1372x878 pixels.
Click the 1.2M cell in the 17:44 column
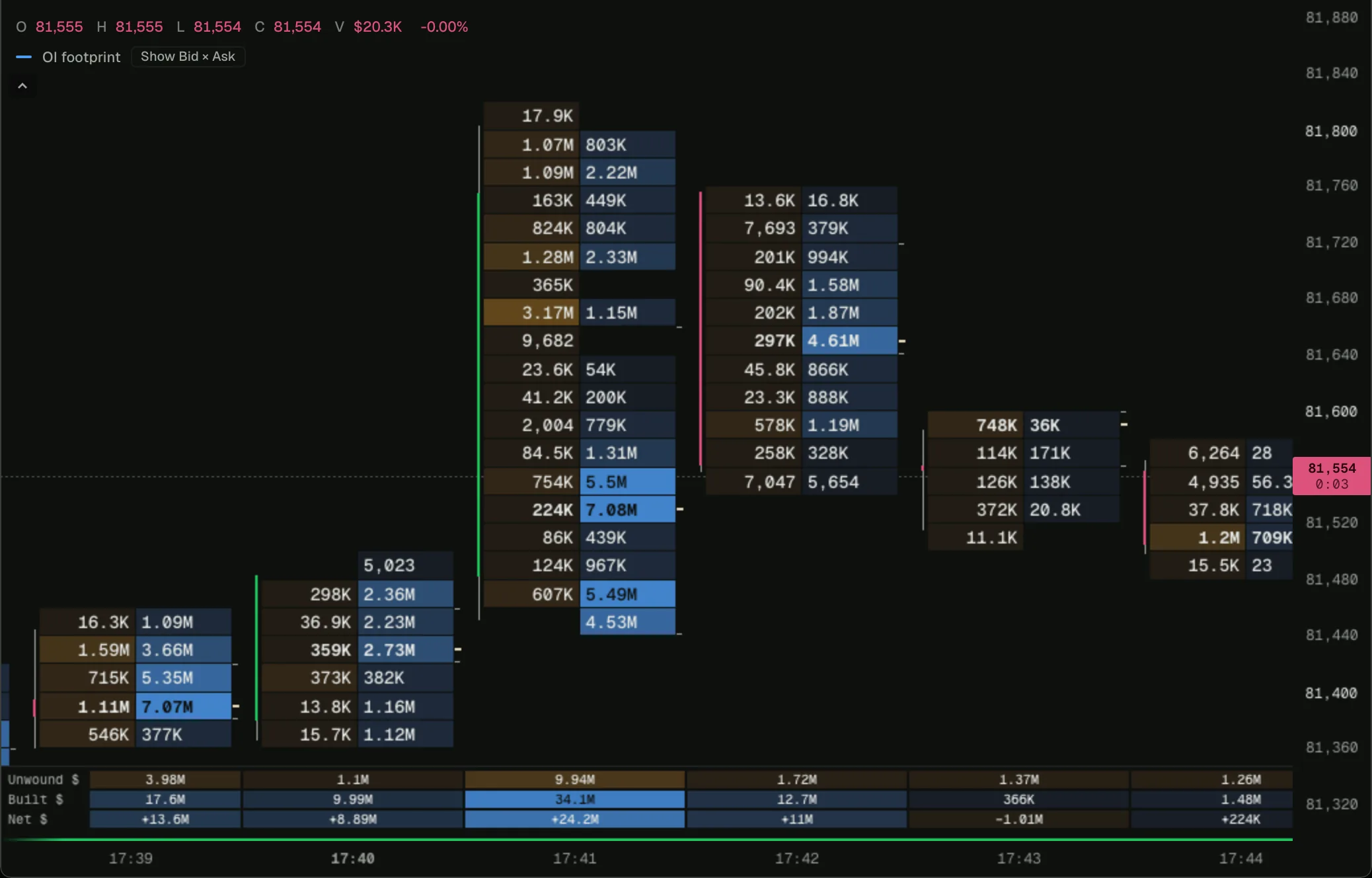tap(1197, 538)
